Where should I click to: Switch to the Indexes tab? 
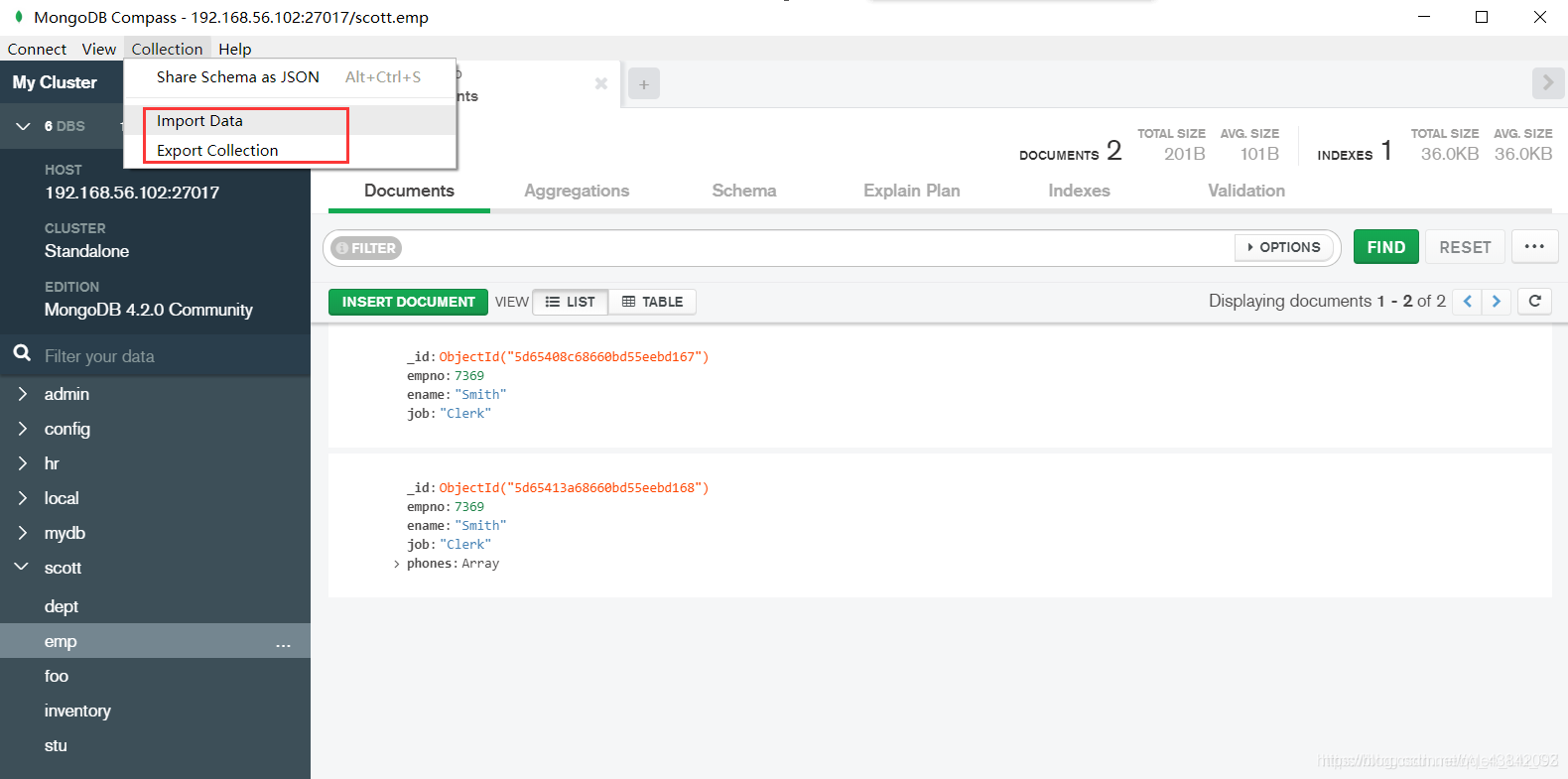[1079, 191]
